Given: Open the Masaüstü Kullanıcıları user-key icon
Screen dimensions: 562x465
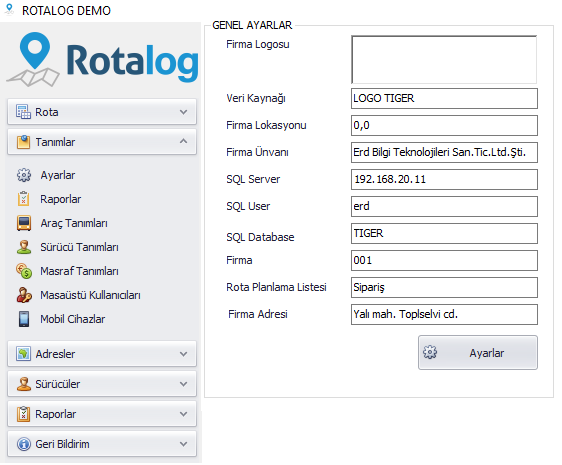Looking at the screenshot, I should [x=24, y=295].
